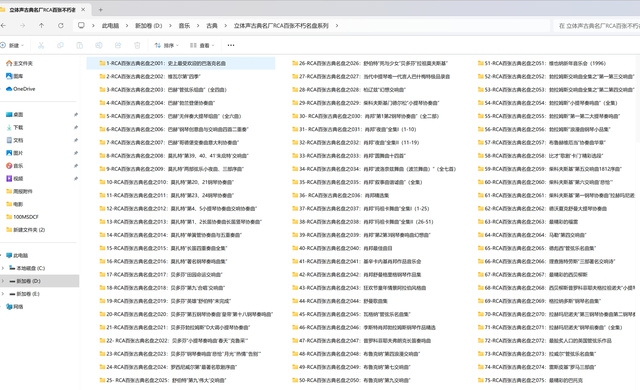Select folder 63-RCA百张古典名盘之063
This screenshot has height=390, width=640.
click(528, 222)
